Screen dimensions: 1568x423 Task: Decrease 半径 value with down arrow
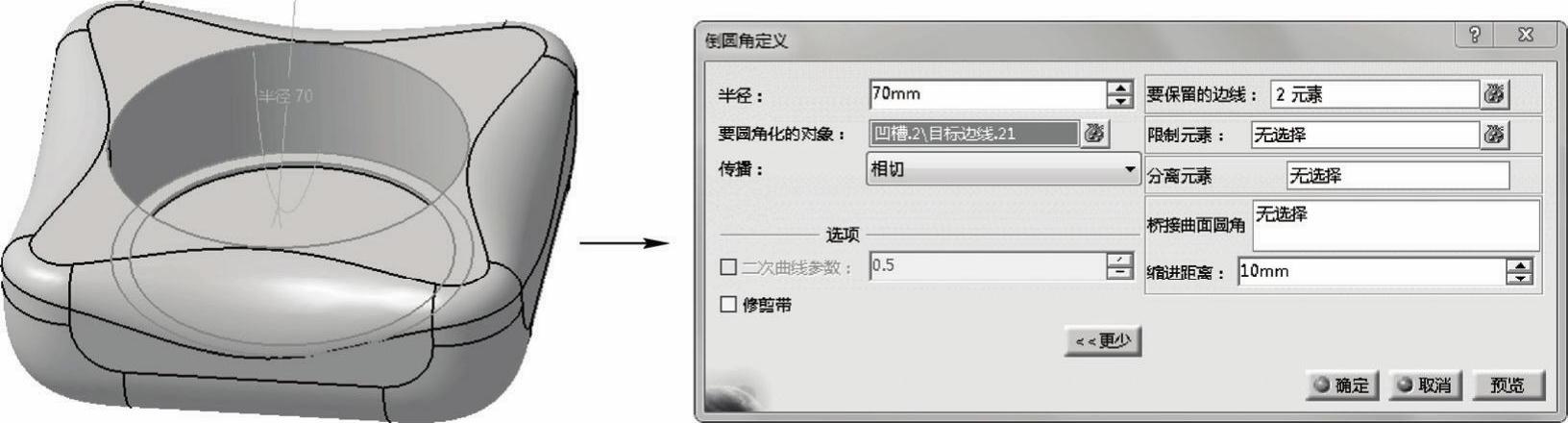pos(1119,101)
